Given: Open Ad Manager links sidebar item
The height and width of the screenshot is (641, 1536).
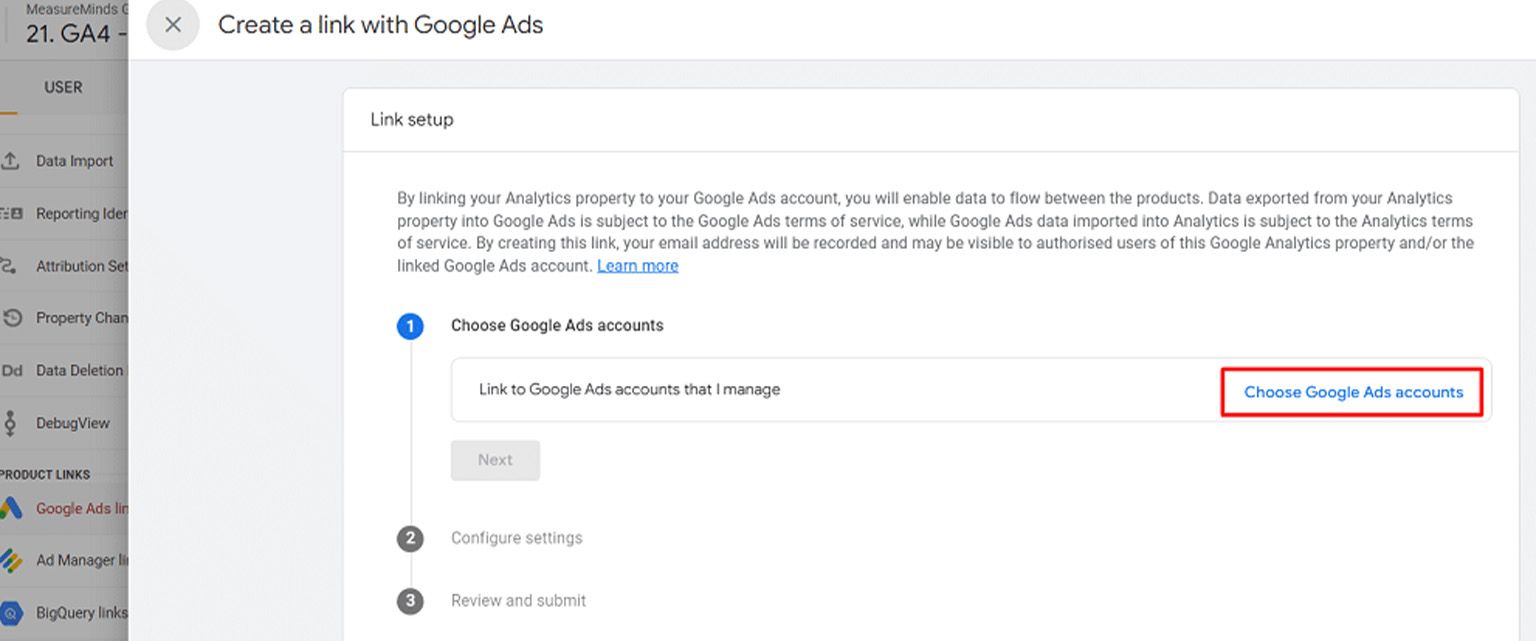Looking at the screenshot, I should [82, 561].
